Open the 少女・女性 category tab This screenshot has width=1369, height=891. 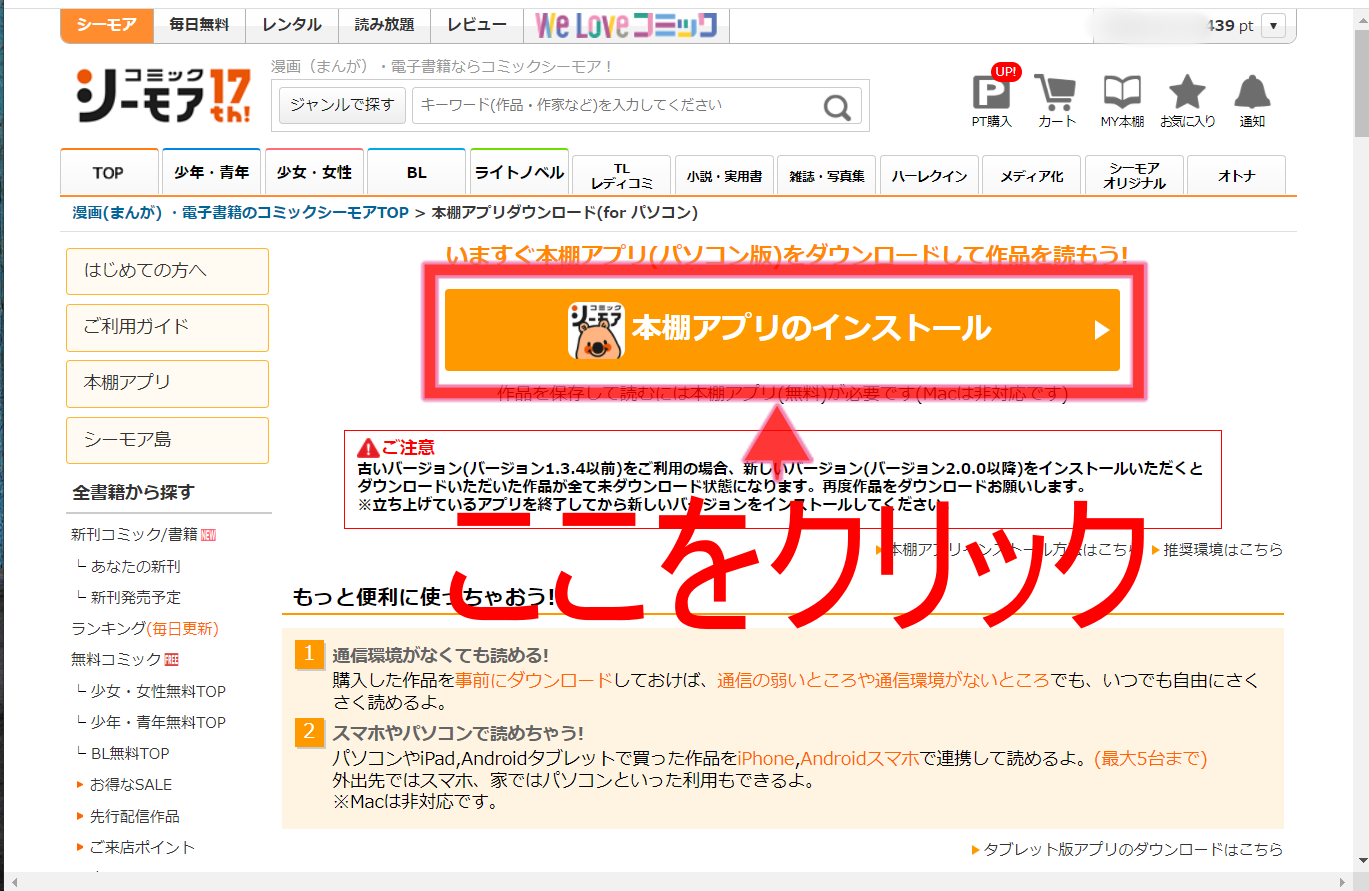[x=314, y=173]
